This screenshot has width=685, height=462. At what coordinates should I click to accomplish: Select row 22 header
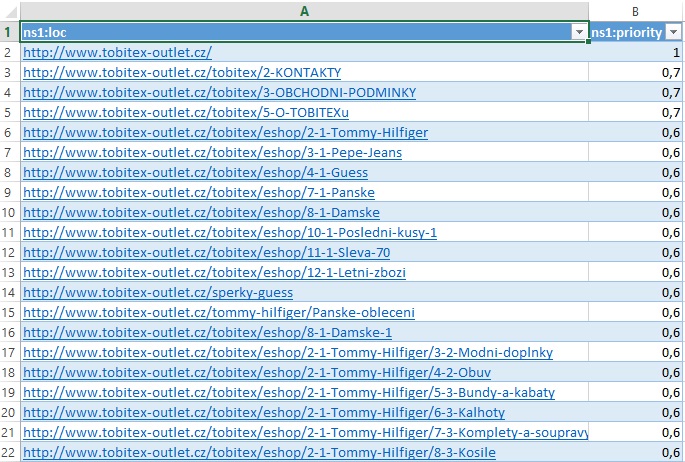point(10,453)
